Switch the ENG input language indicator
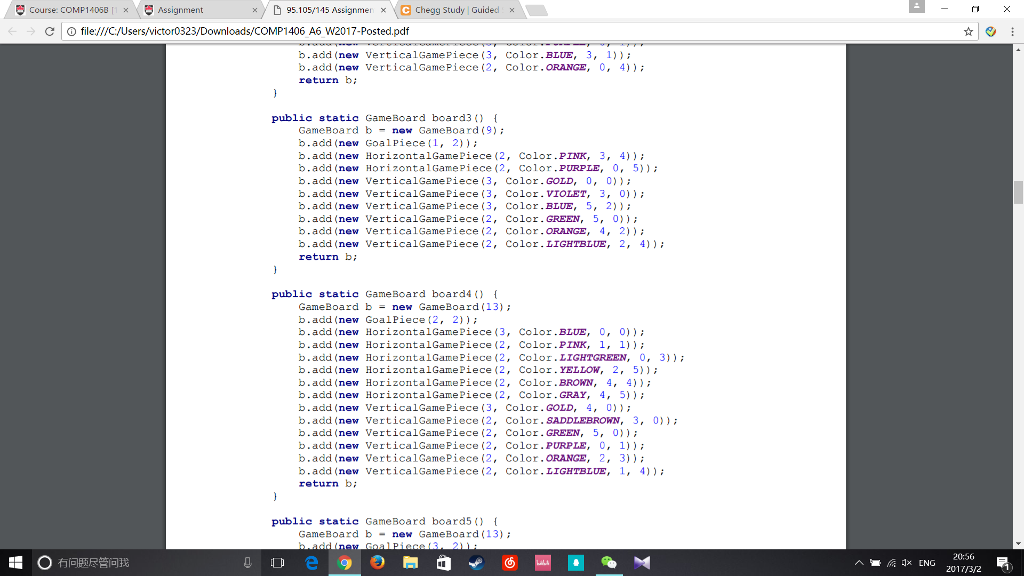 [x=927, y=563]
